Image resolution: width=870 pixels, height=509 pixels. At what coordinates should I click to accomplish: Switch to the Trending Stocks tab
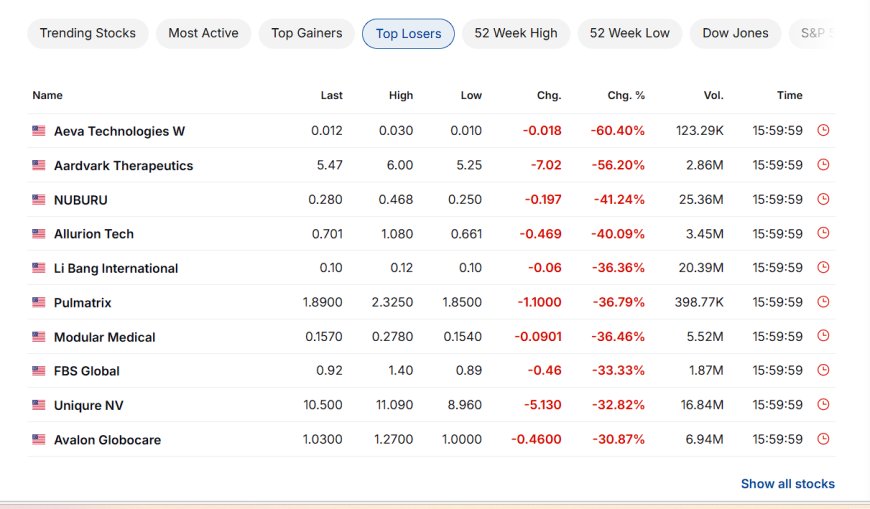tap(88, 33)
